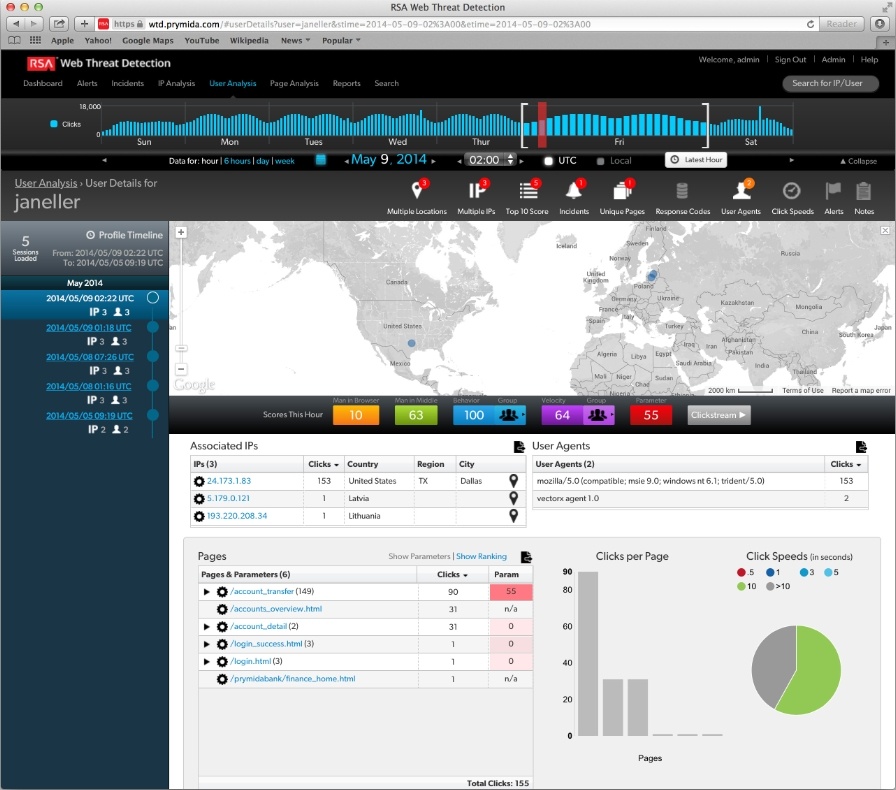
Task: Show Lithuania location via map pin
Action: [x=514, y=516]
